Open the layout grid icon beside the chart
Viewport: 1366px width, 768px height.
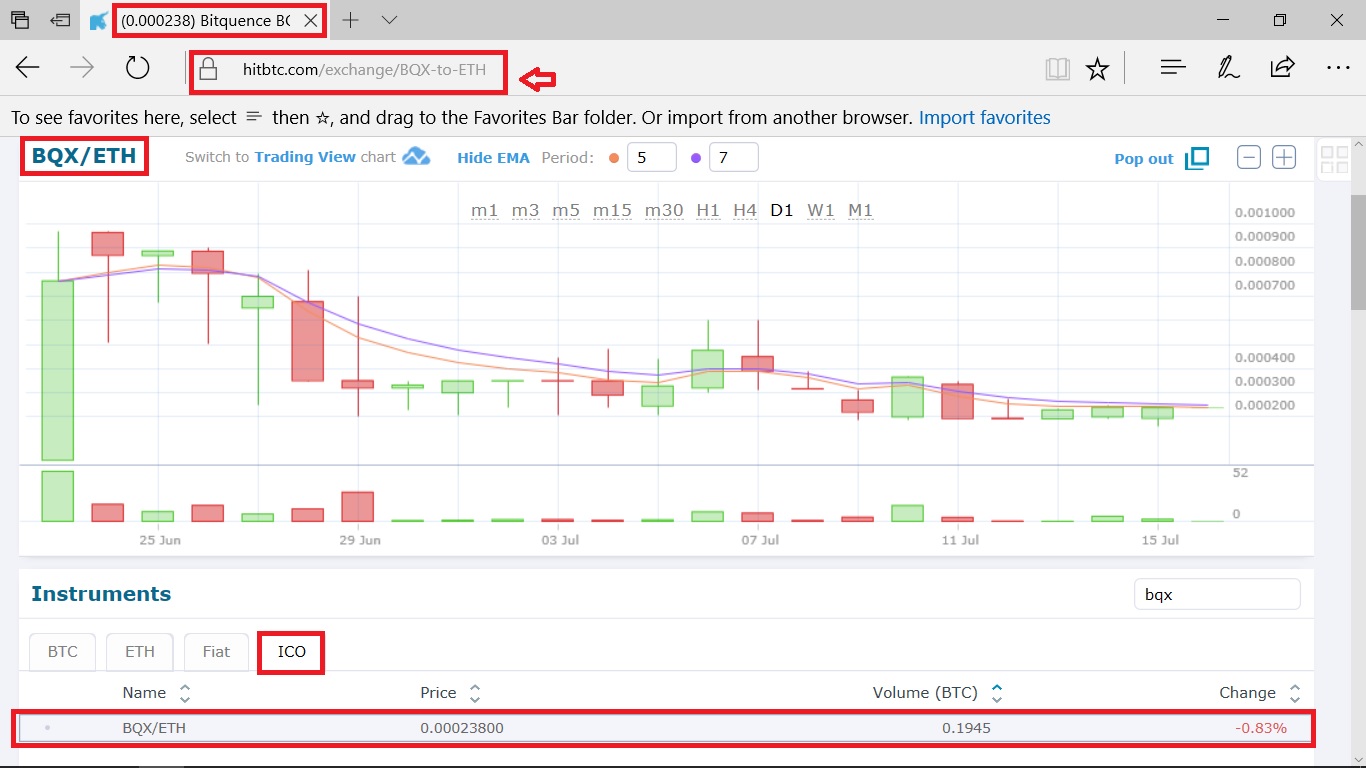[x=1335, y=160]
